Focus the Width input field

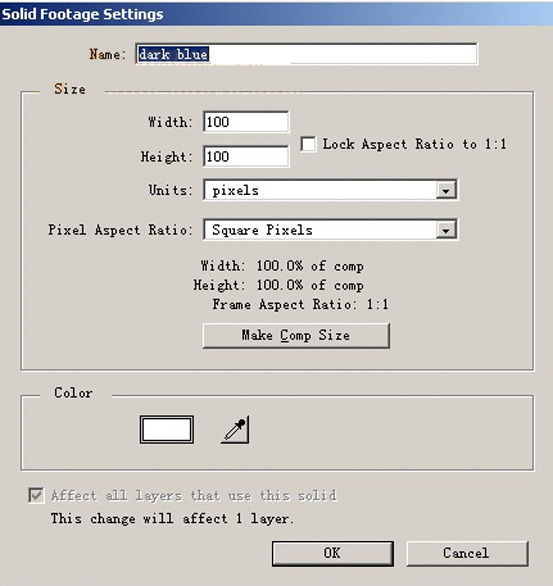click(246, 122)
